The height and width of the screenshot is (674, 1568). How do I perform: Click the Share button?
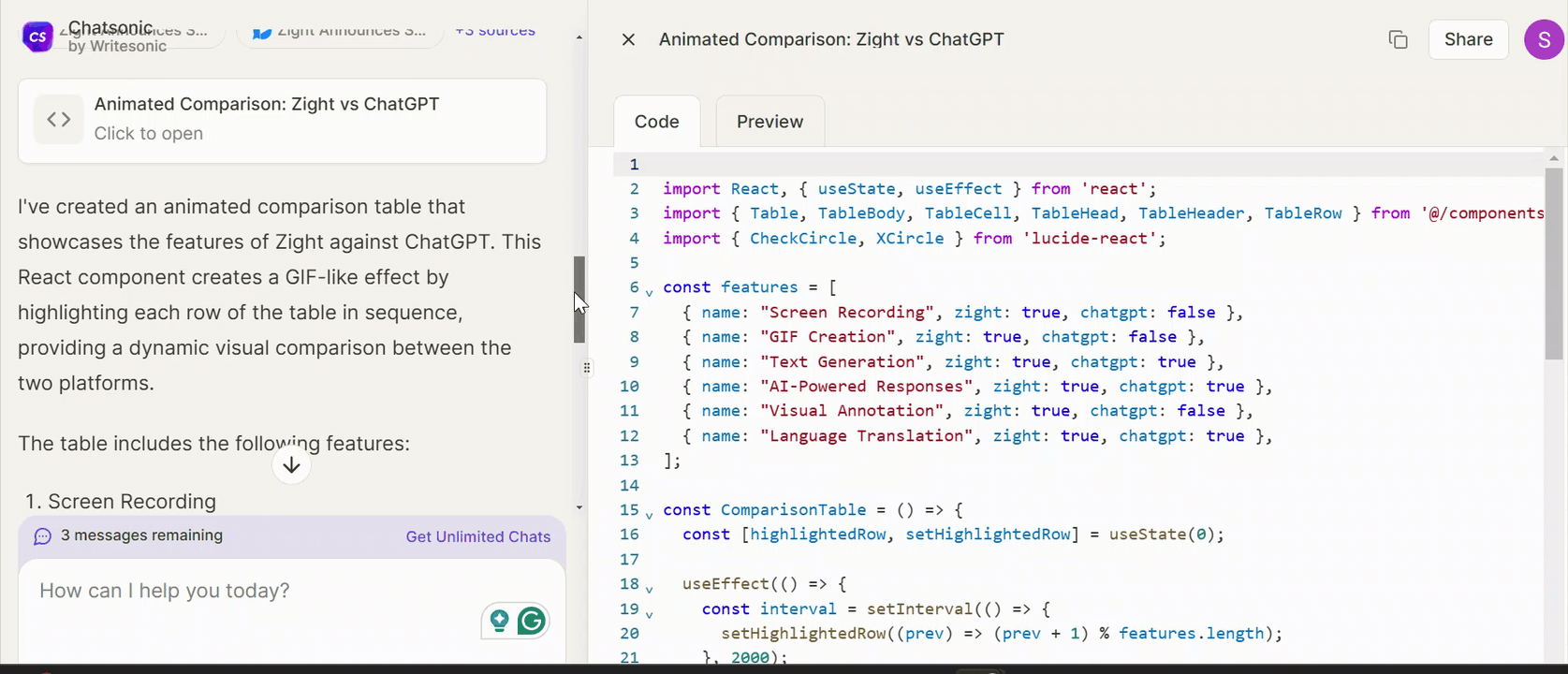1468,39
